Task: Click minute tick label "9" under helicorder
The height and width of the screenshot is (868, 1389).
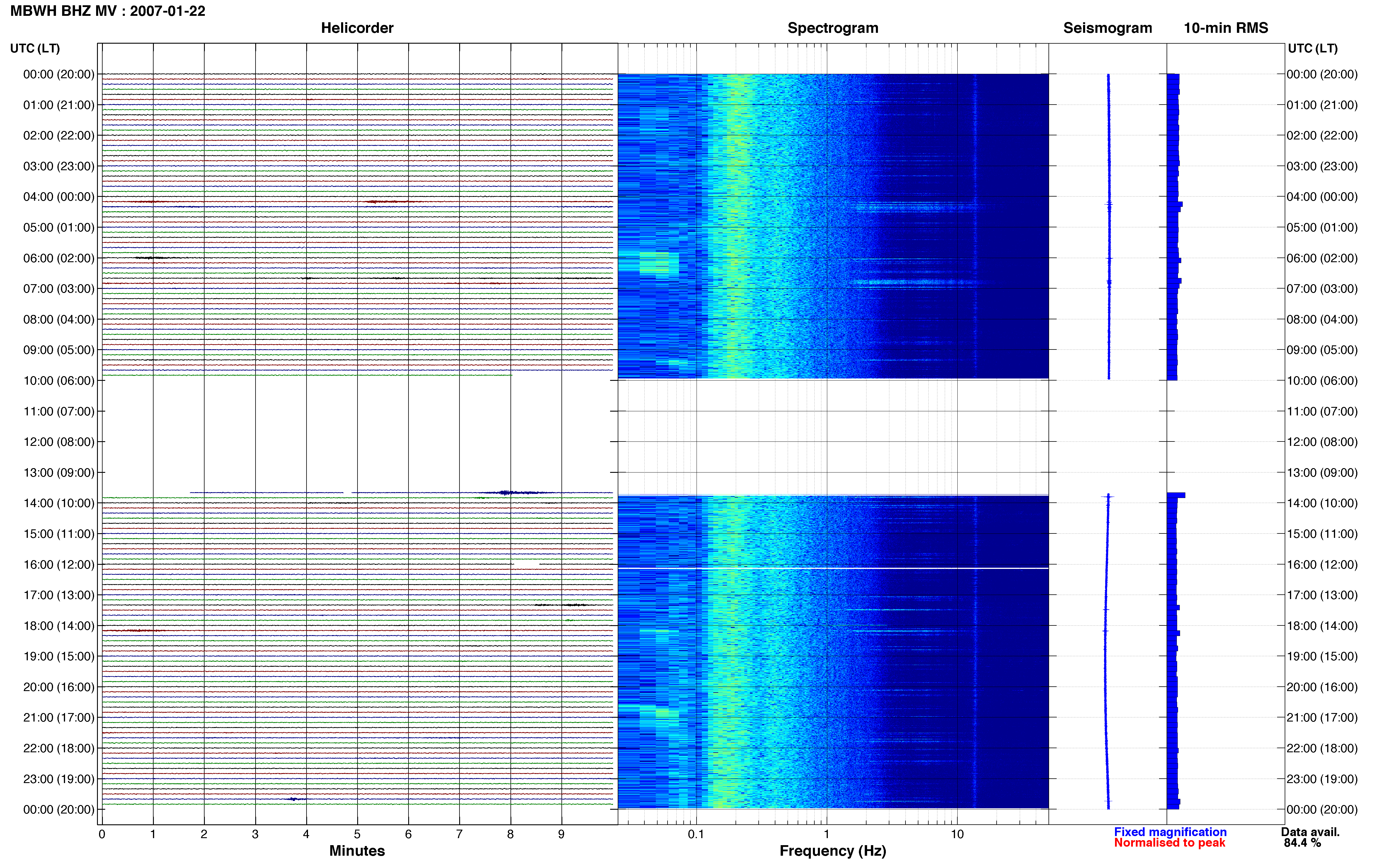Action: point(561,834)
